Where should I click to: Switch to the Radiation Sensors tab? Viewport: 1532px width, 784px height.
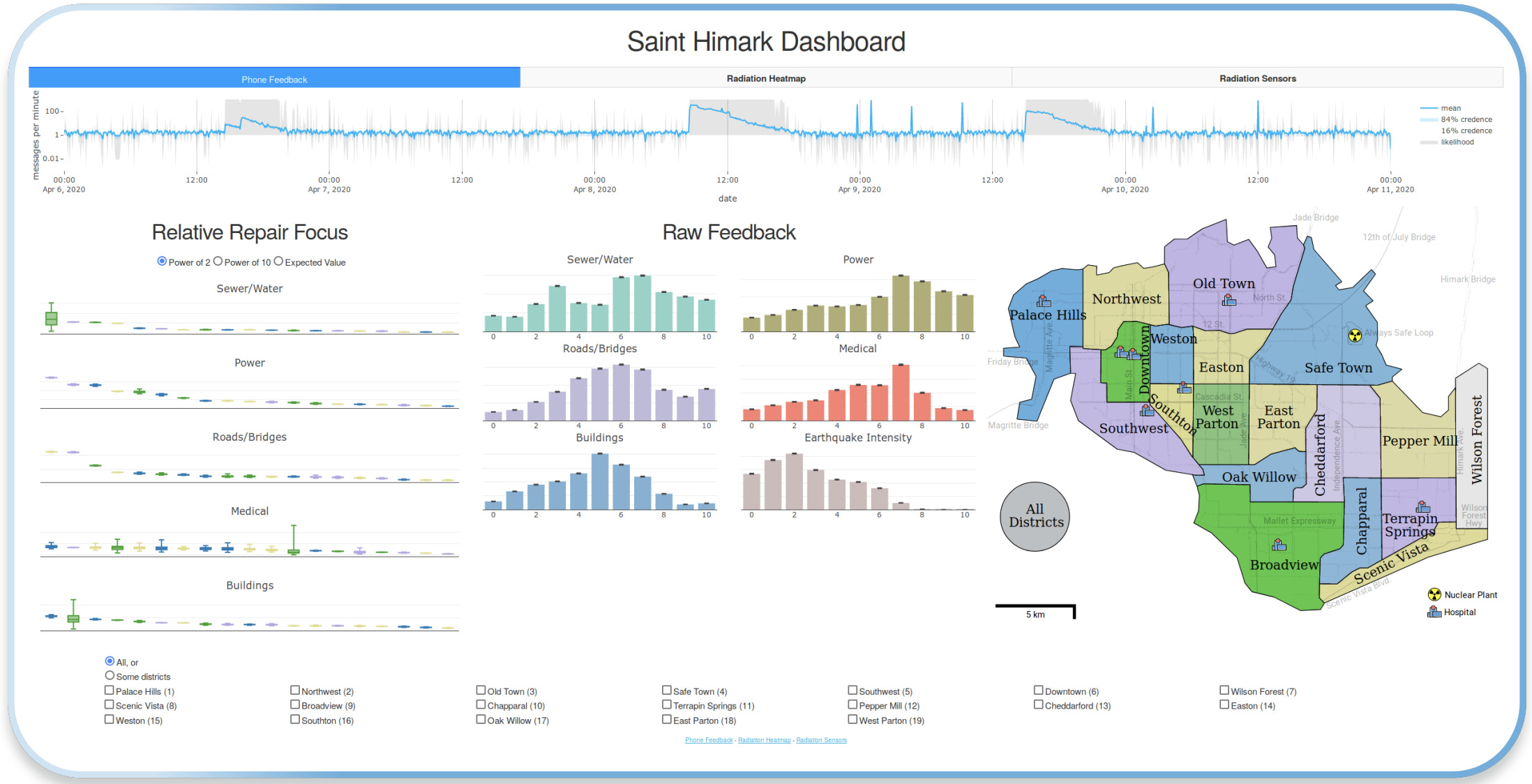coord(1257,78)
